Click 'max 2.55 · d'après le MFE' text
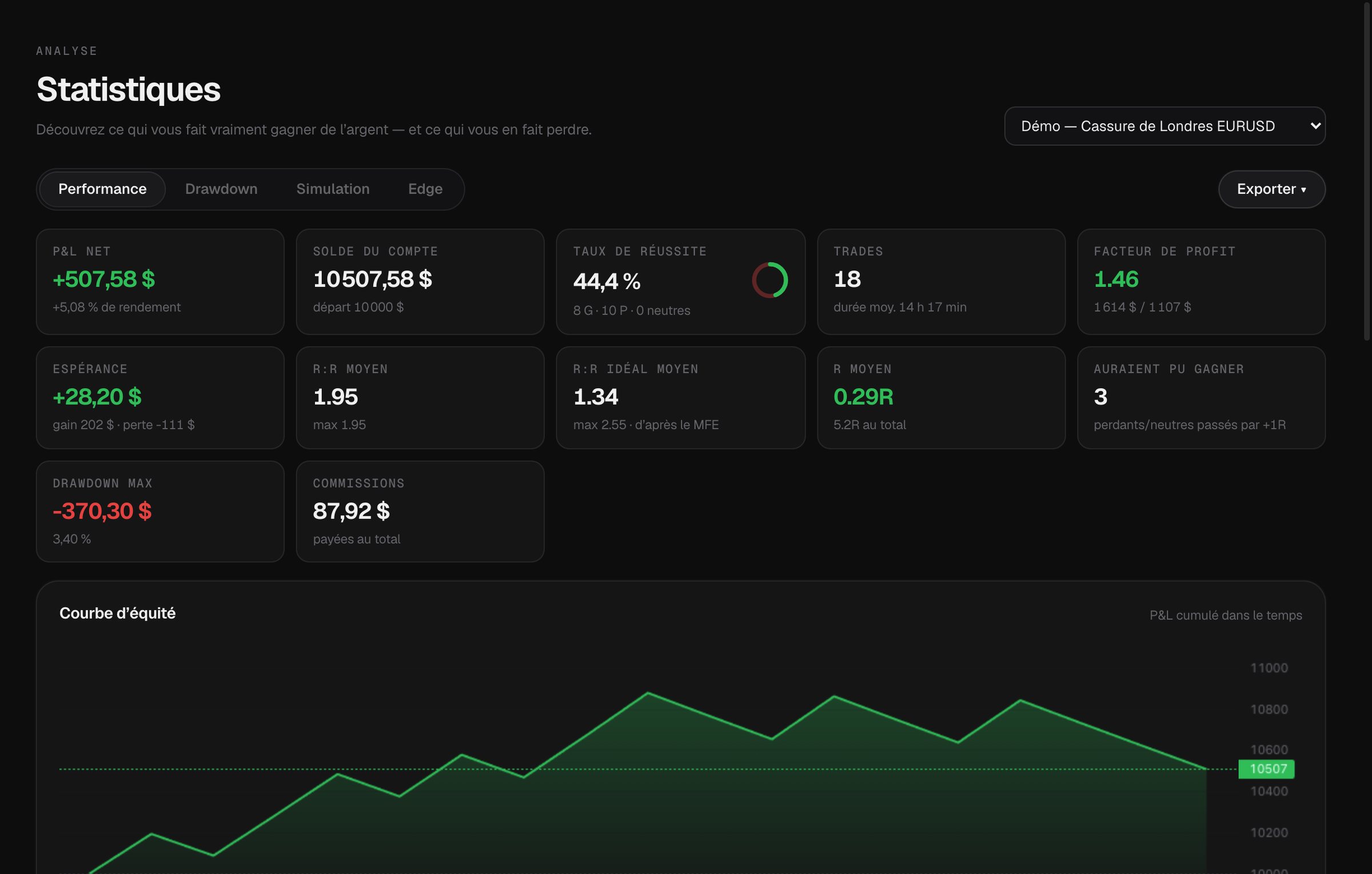Screen dimensions: 1372x874 pos(646,425)
